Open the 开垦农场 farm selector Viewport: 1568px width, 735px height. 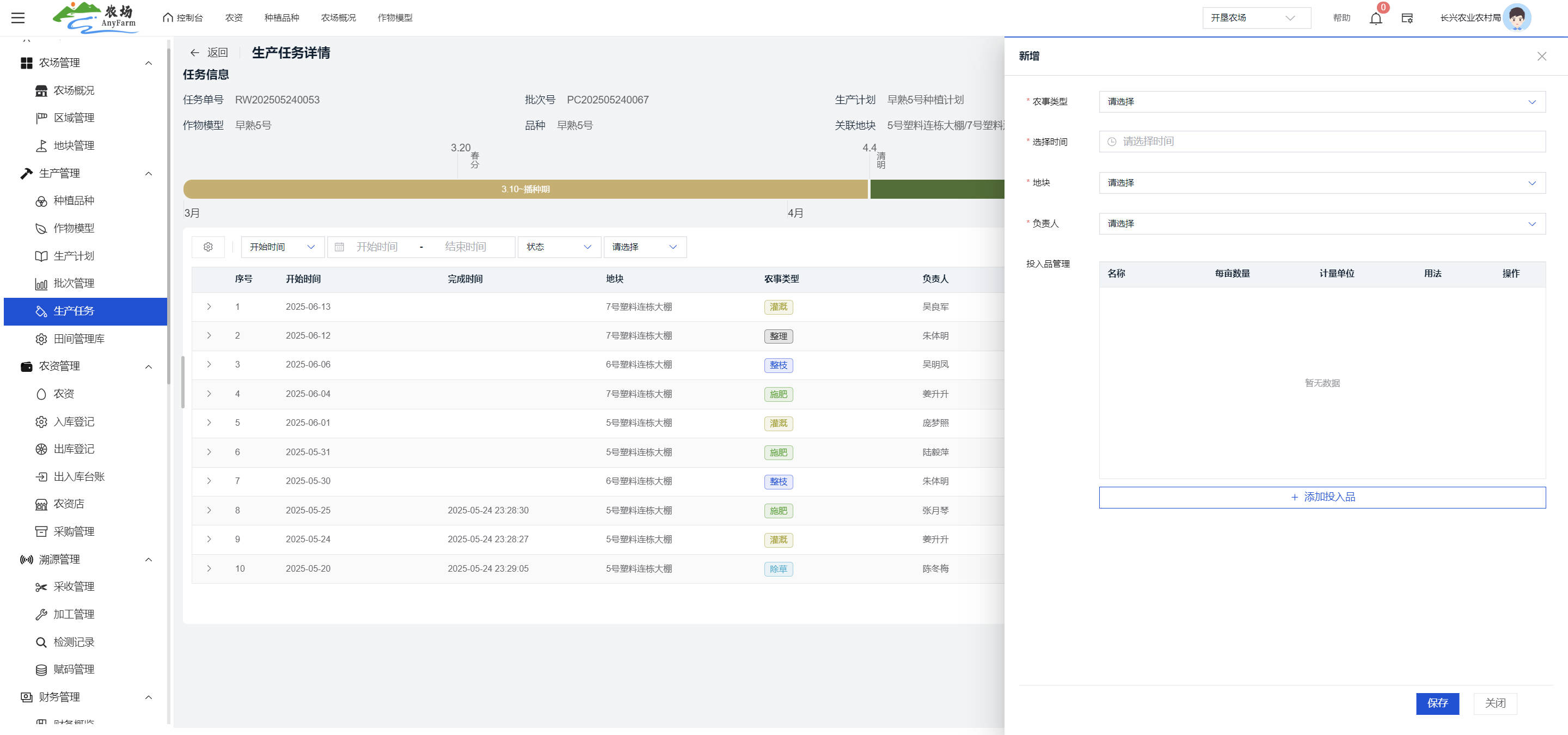click(1255, 17)
